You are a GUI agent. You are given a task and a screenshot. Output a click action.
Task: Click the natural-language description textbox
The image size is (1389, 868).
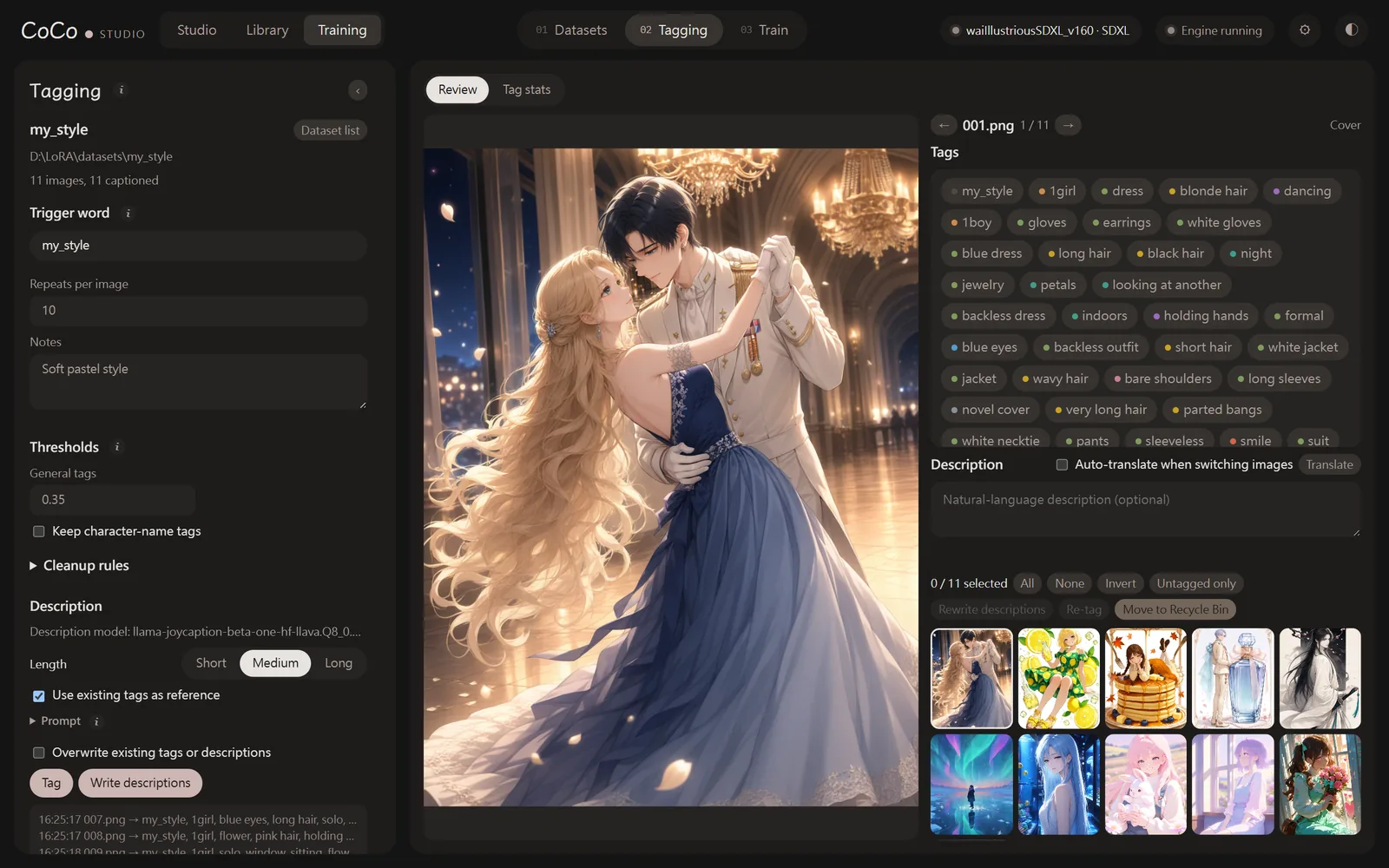1145,510
